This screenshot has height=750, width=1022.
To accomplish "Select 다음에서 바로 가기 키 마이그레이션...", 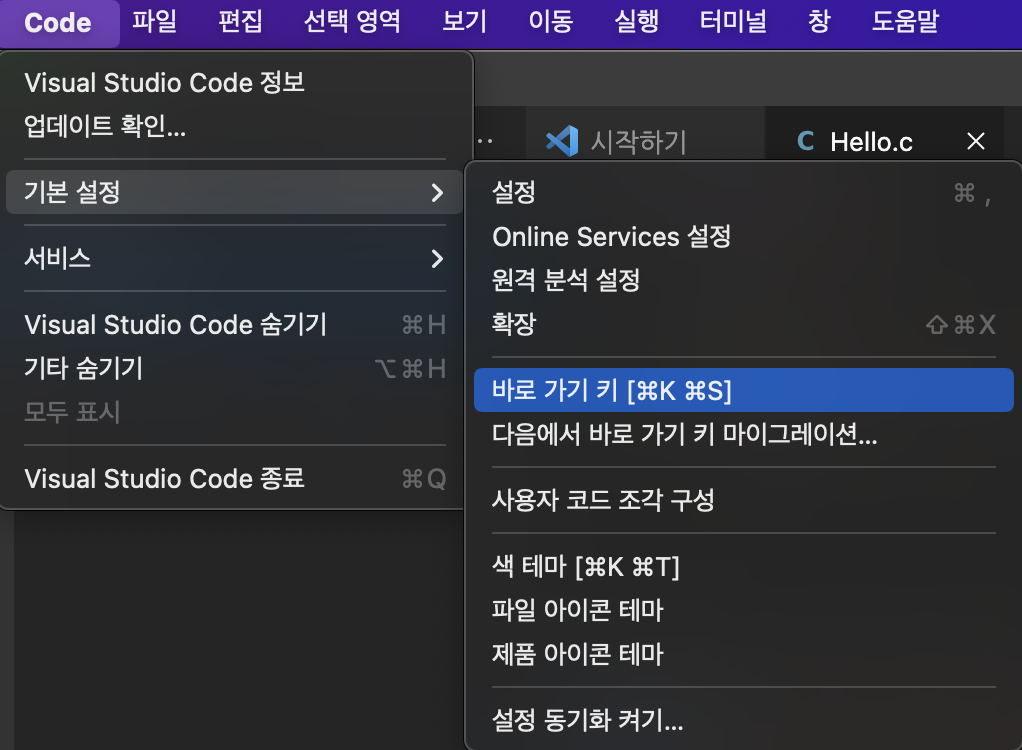I will click(744, 434).
